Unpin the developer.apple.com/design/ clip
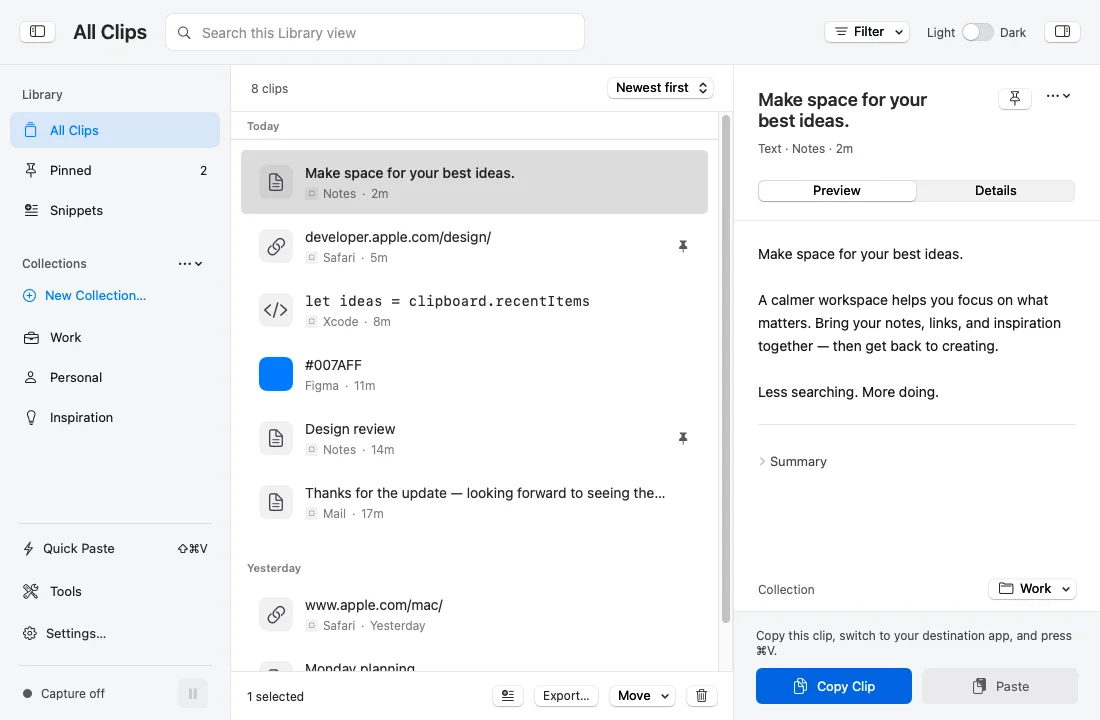This screenshot has width=1100, height=720. coord(683,246)
